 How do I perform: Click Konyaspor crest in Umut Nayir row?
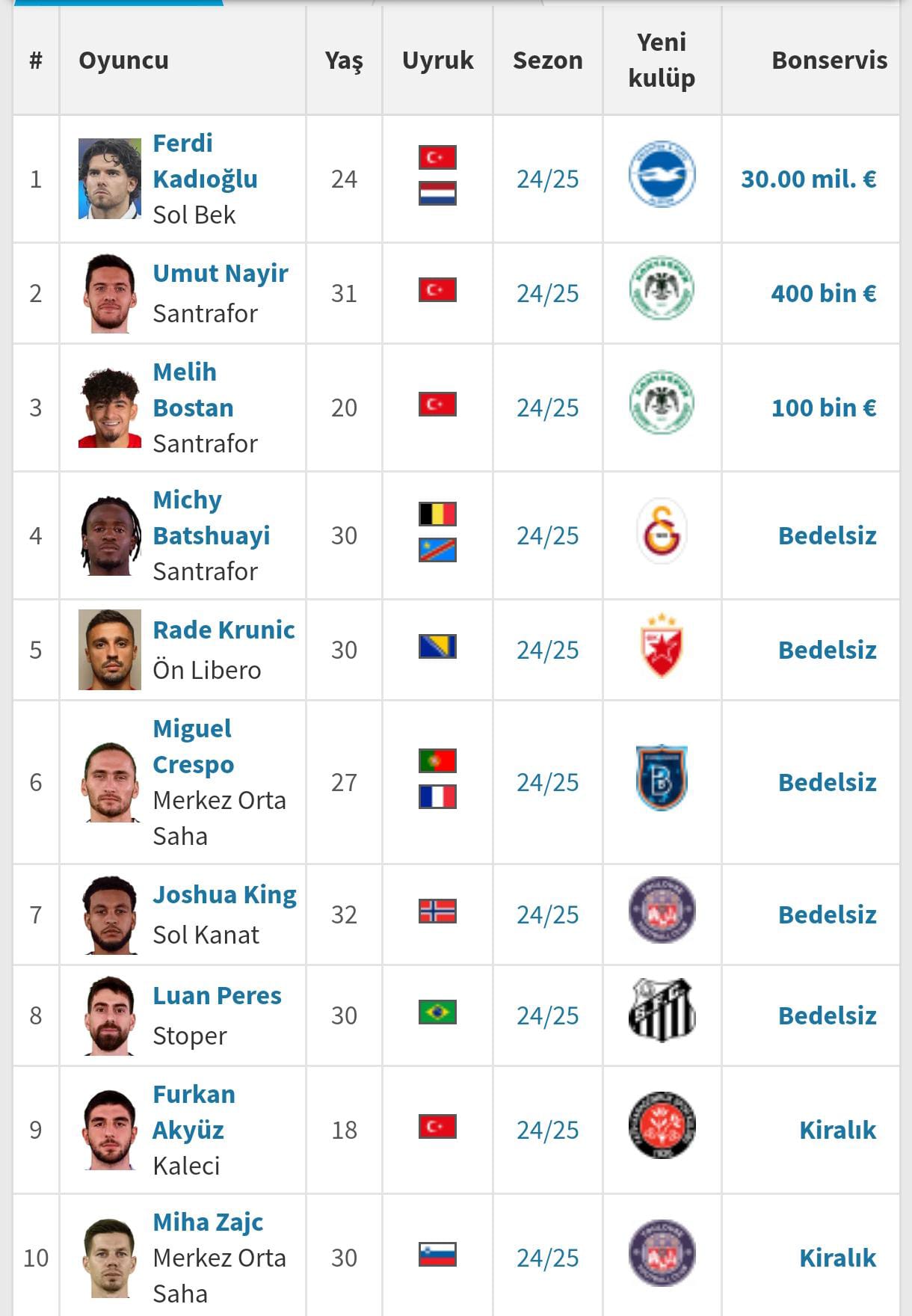point(662,289)
